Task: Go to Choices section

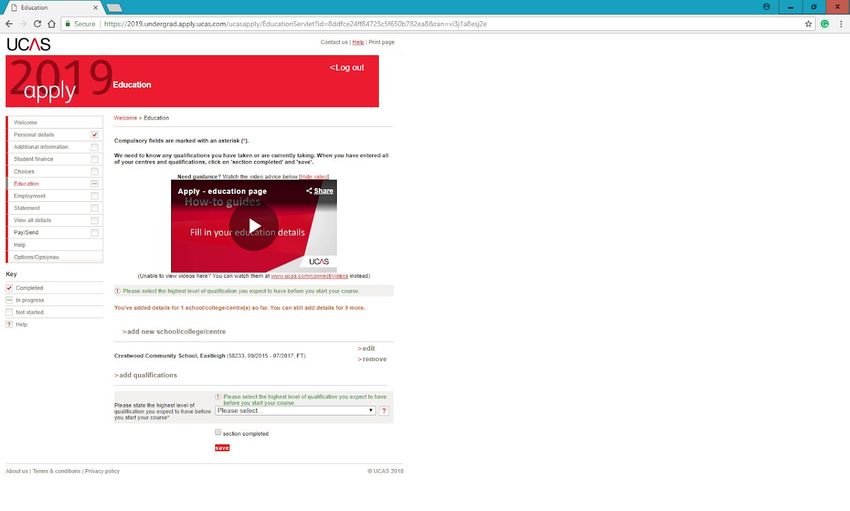Action: point(24,171)
